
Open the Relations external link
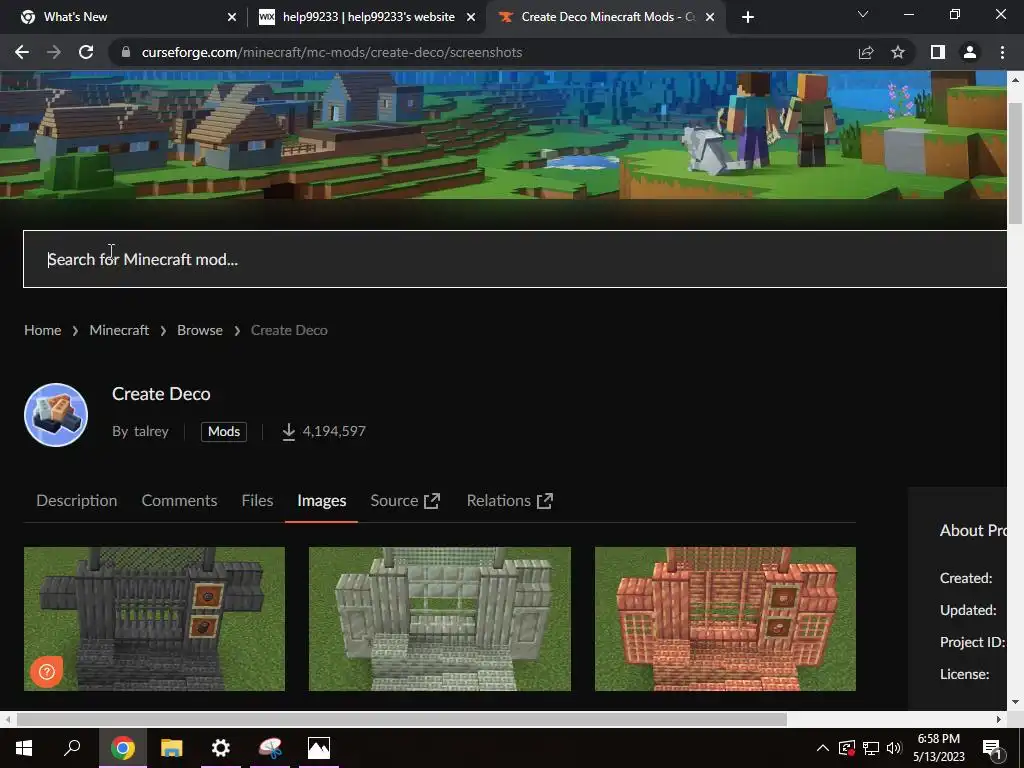click(510, 501)
